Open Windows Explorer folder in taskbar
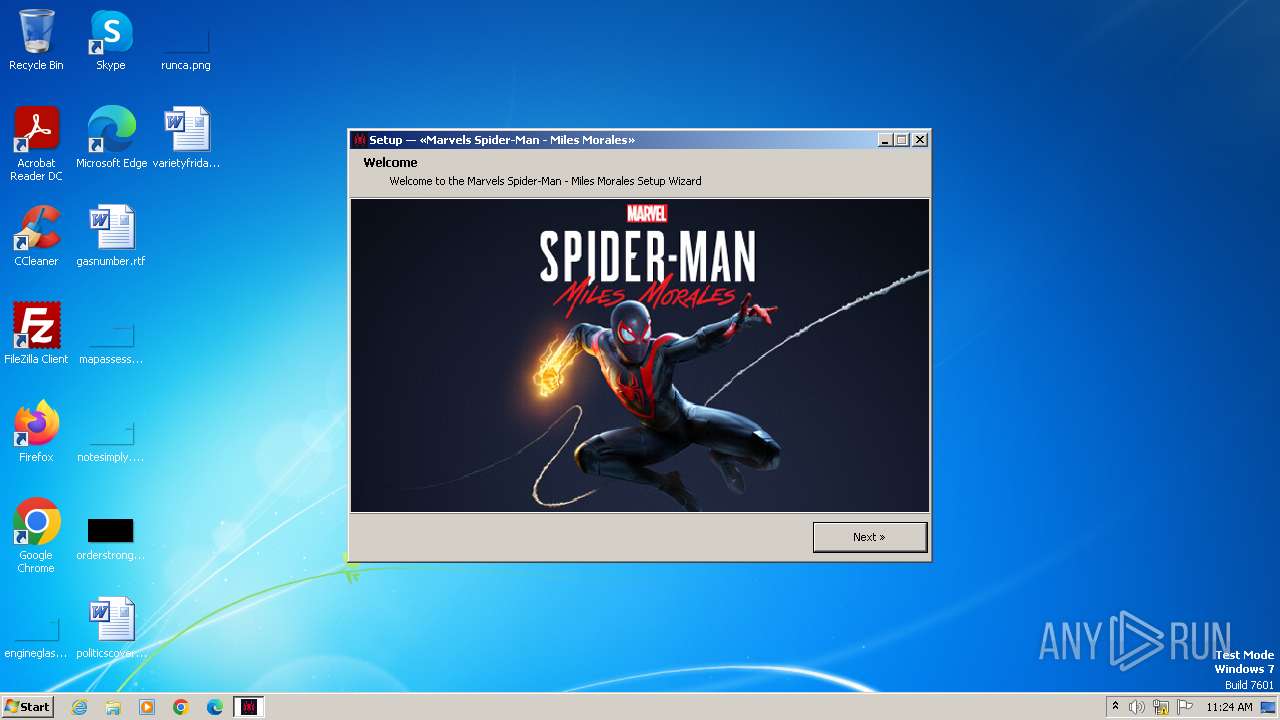1280x720 pixels. click(x=113, y=707)
